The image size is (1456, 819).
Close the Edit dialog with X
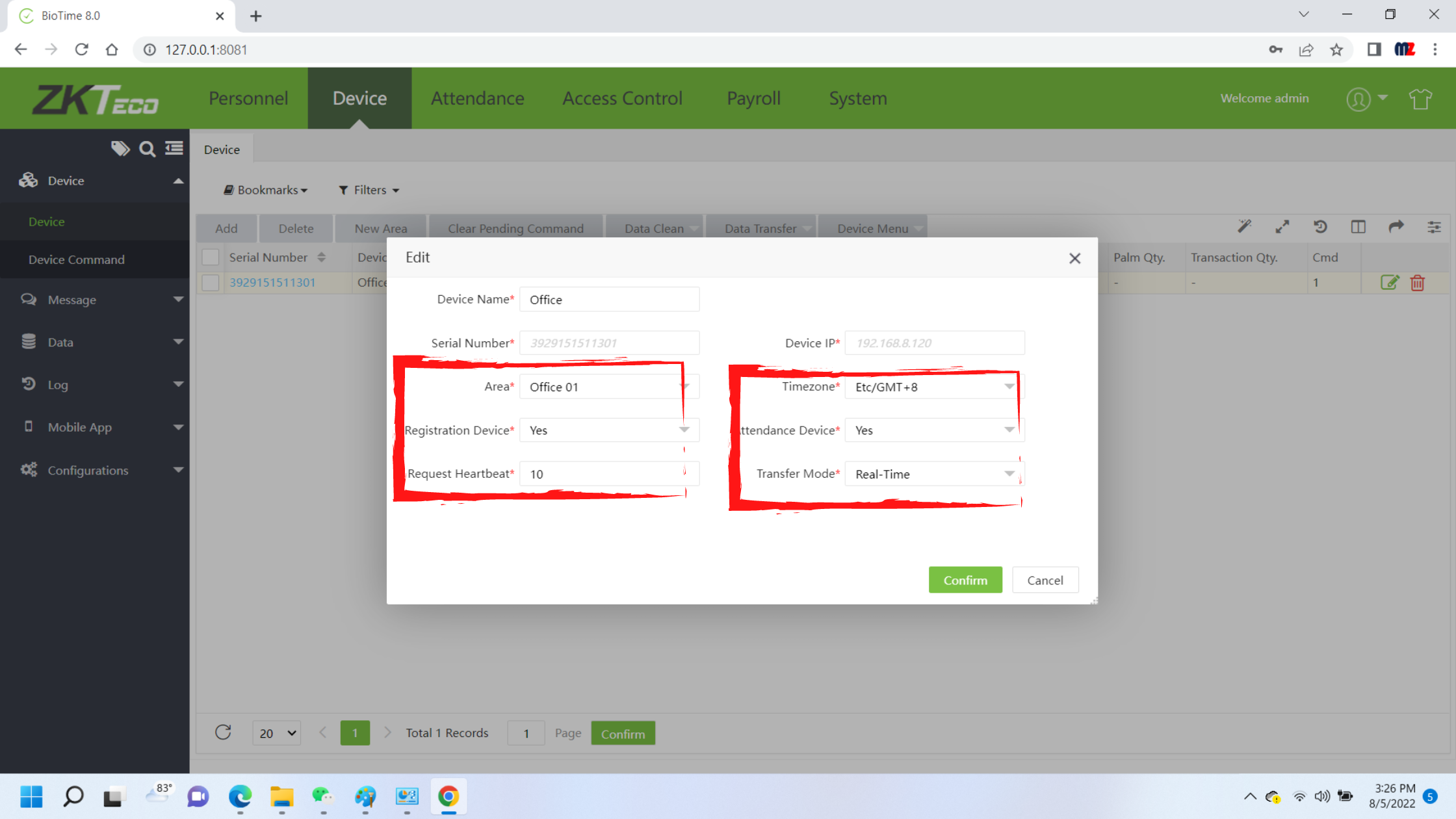1074,258
